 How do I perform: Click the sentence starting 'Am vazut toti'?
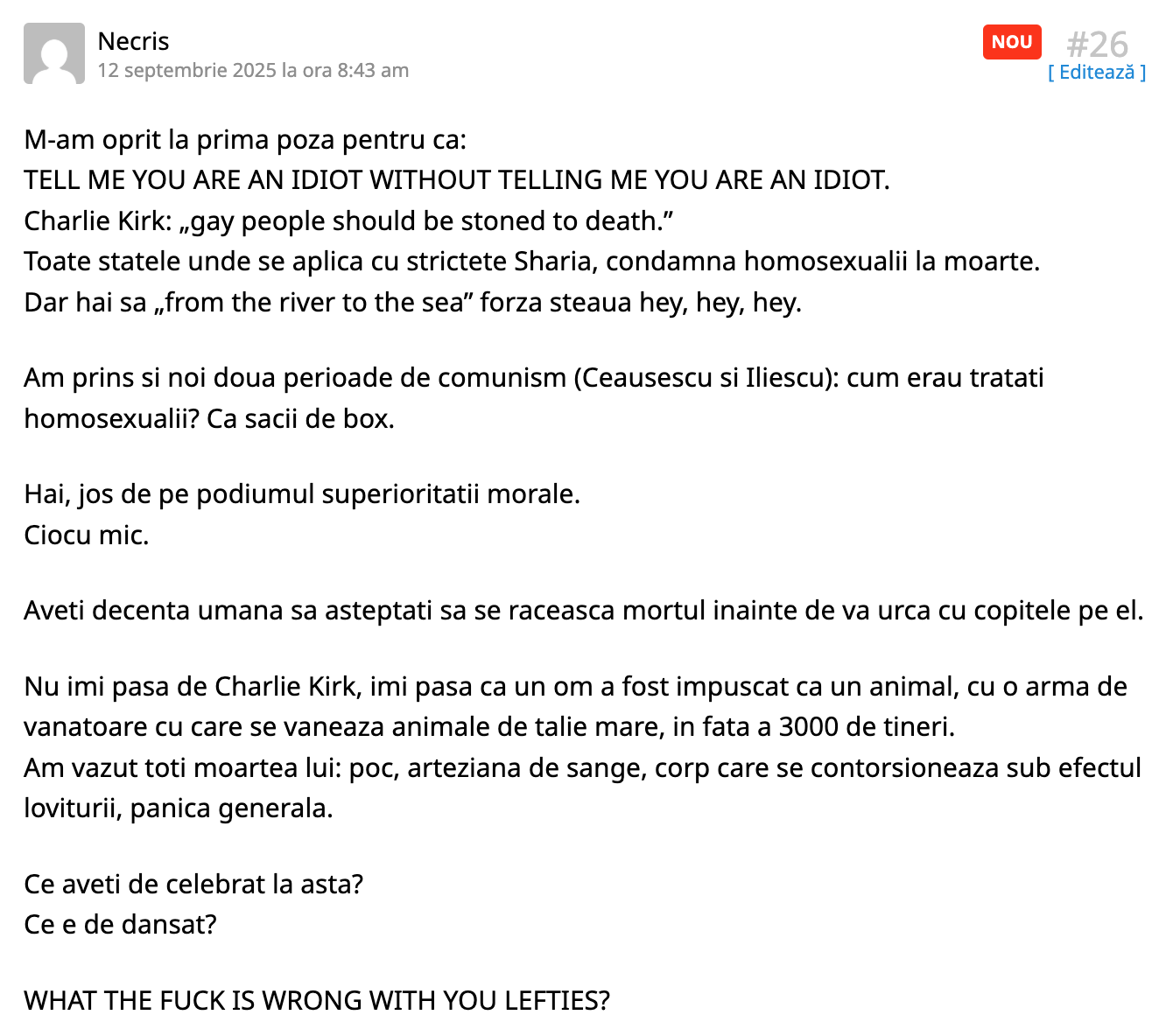coord(582,787)
